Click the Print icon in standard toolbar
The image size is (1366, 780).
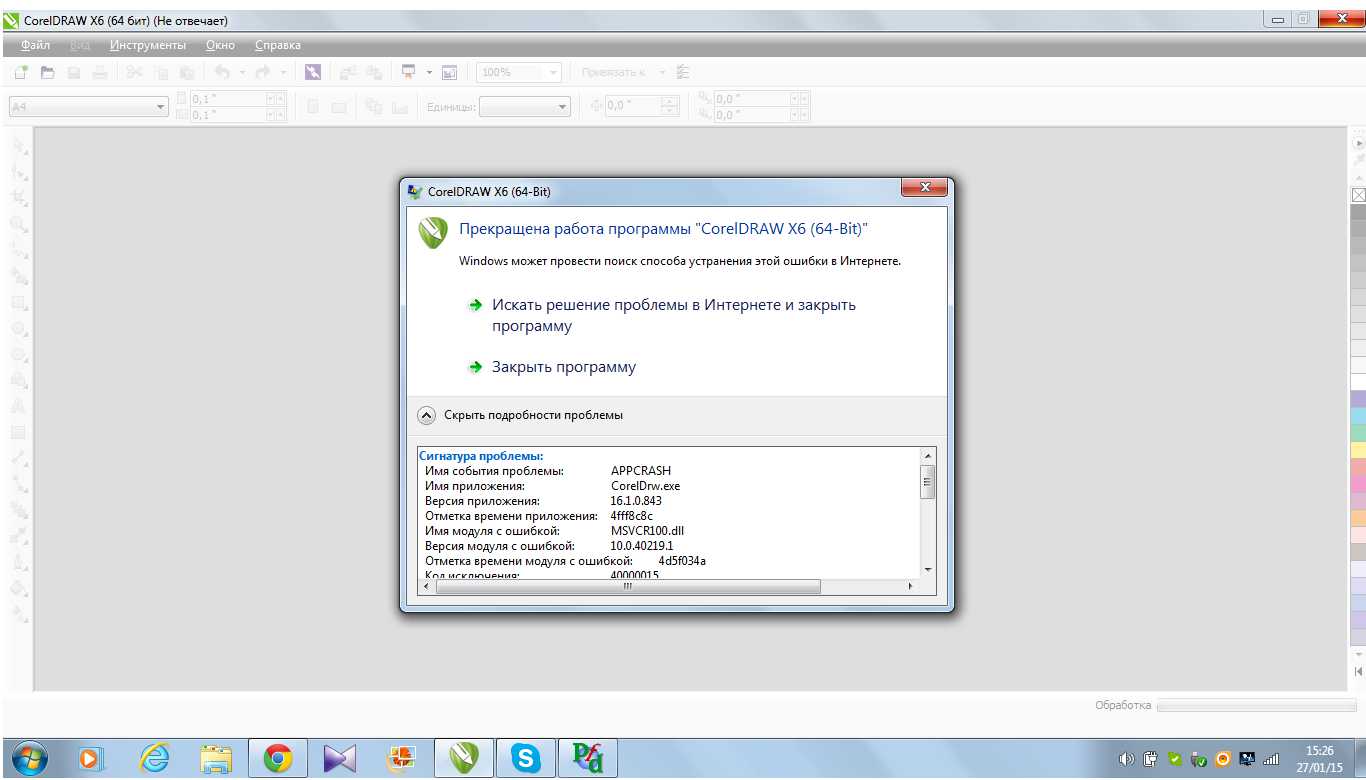point(99,72)
